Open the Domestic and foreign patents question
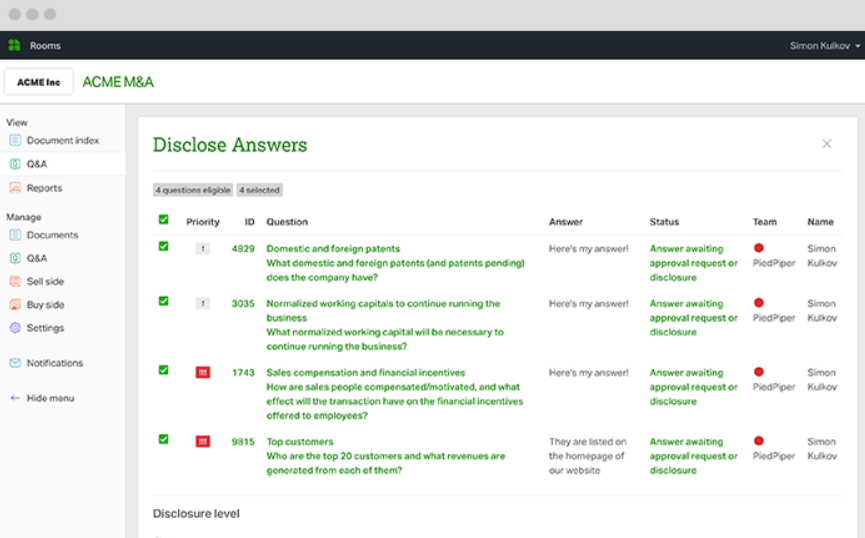Screen dimensions: 865x538 pos(333,249)
